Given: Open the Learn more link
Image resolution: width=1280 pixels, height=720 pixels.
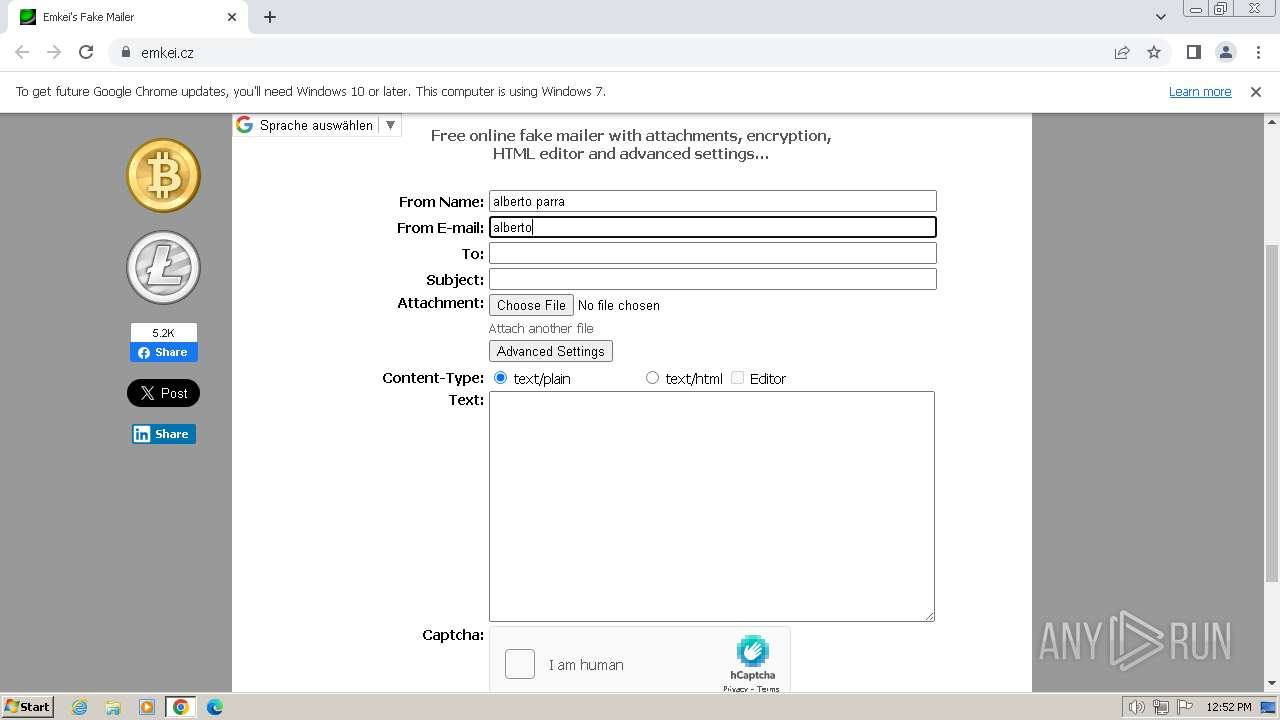Looking at the screenshot, I should click(1200, 91).
